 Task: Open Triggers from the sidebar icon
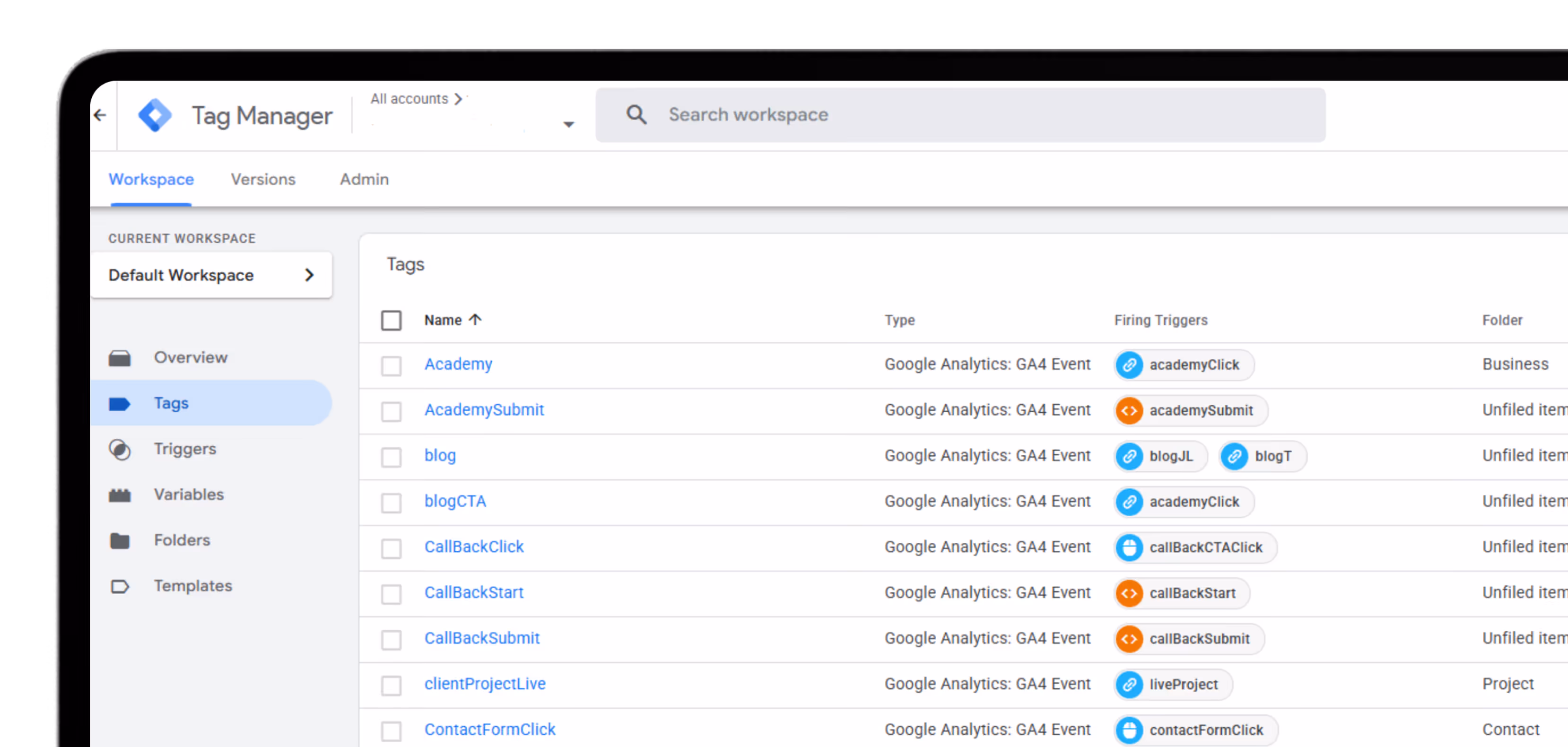[119, 449]
